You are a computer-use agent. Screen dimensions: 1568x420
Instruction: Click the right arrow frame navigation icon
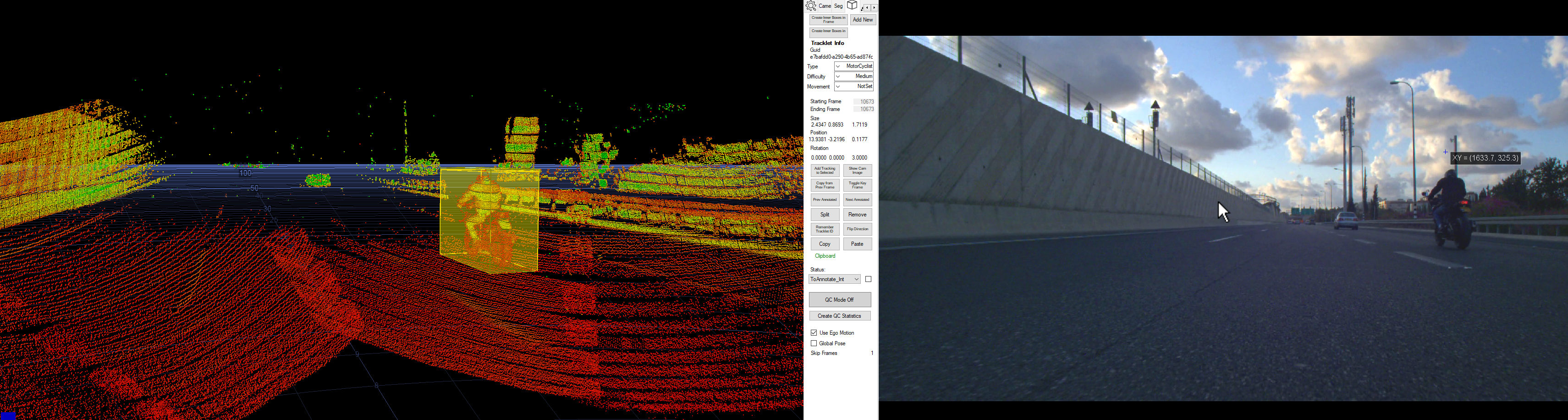(874, 7)
